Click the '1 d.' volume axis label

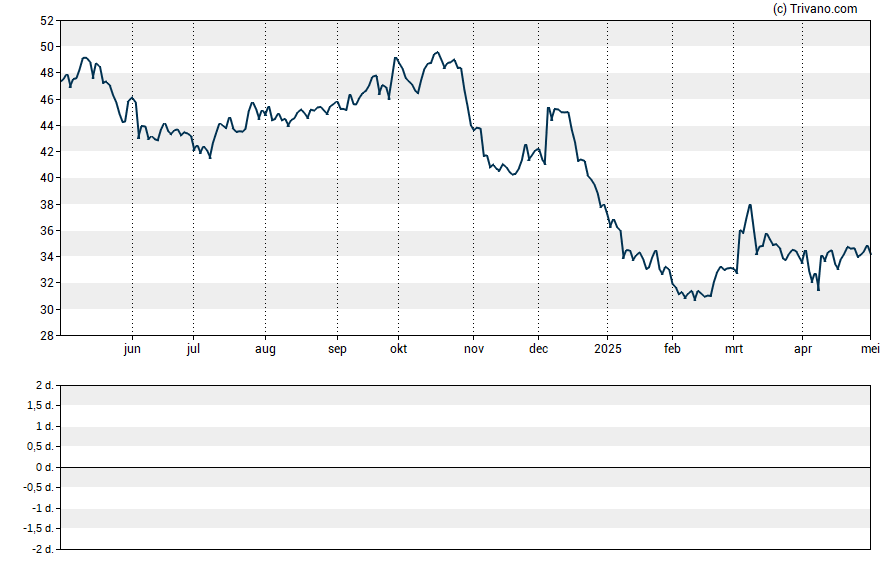(x=45, y=426)
